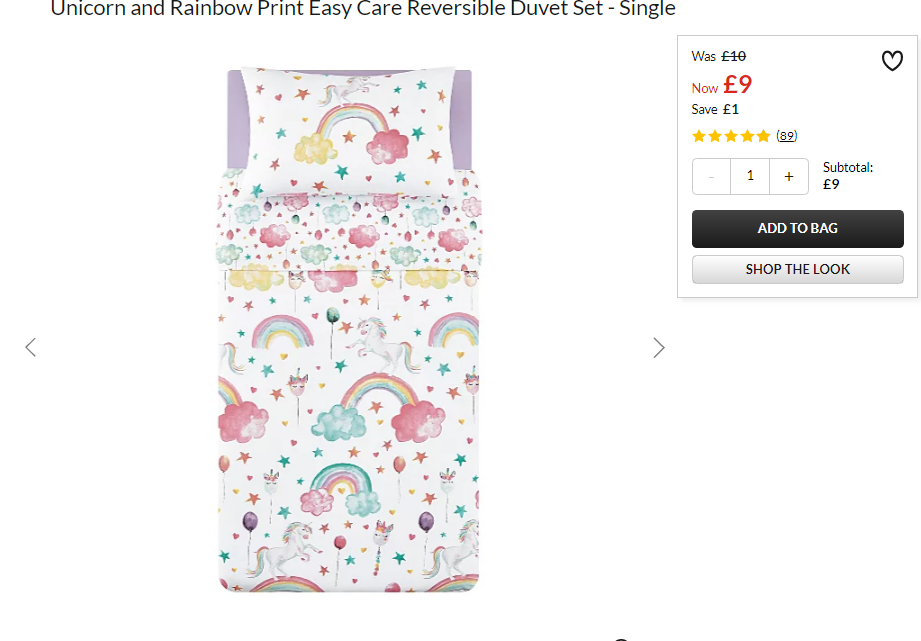
Task: Show next product image with right arrow
Action: [658, 348]
